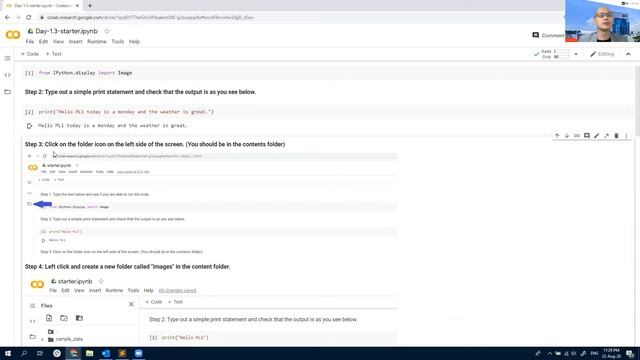The width and height of the screenshot is (640, 360).
Task: Select the print Hello ML1 code cell
Action: (x=329, y=112)
